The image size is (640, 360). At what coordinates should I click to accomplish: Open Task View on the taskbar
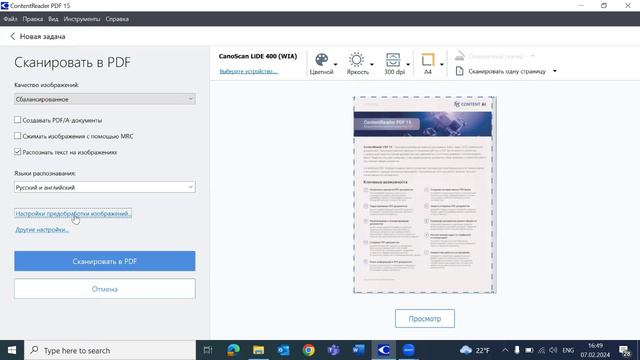point(208,350)
